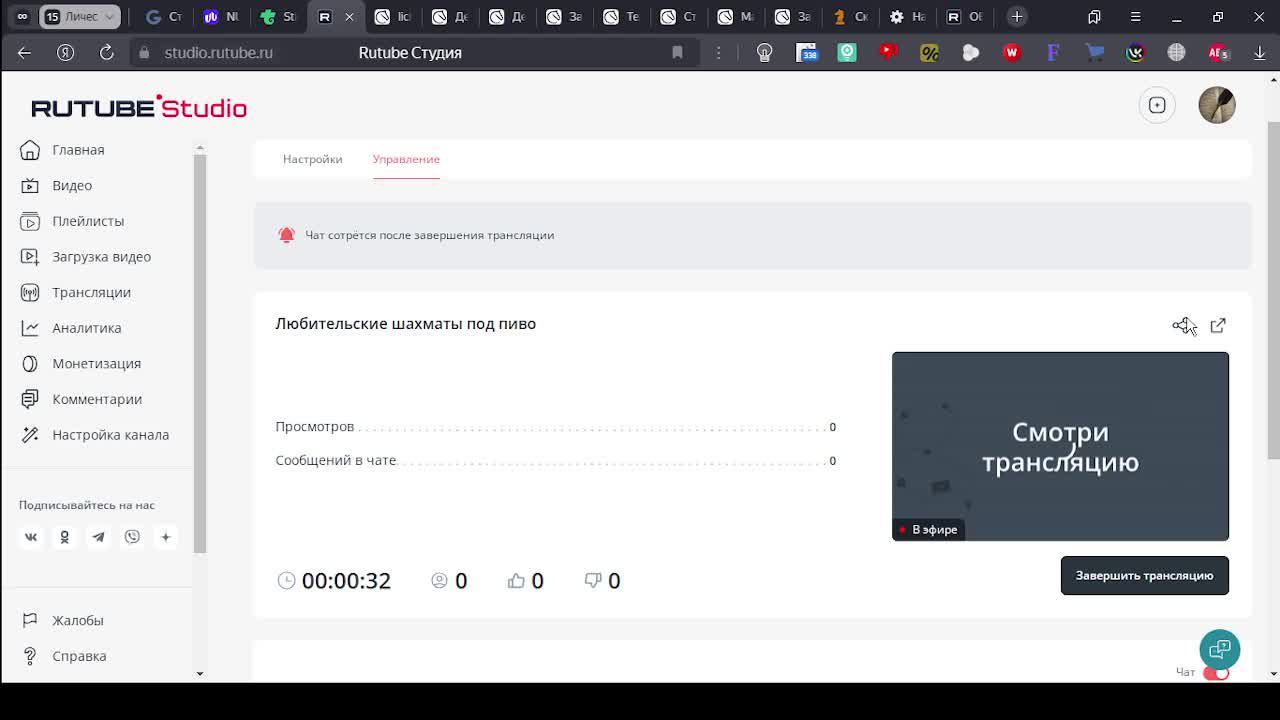The width and height of the screenshot is (1280, 720).
Task: Bookmark this page icon
Action: [677, 53]
